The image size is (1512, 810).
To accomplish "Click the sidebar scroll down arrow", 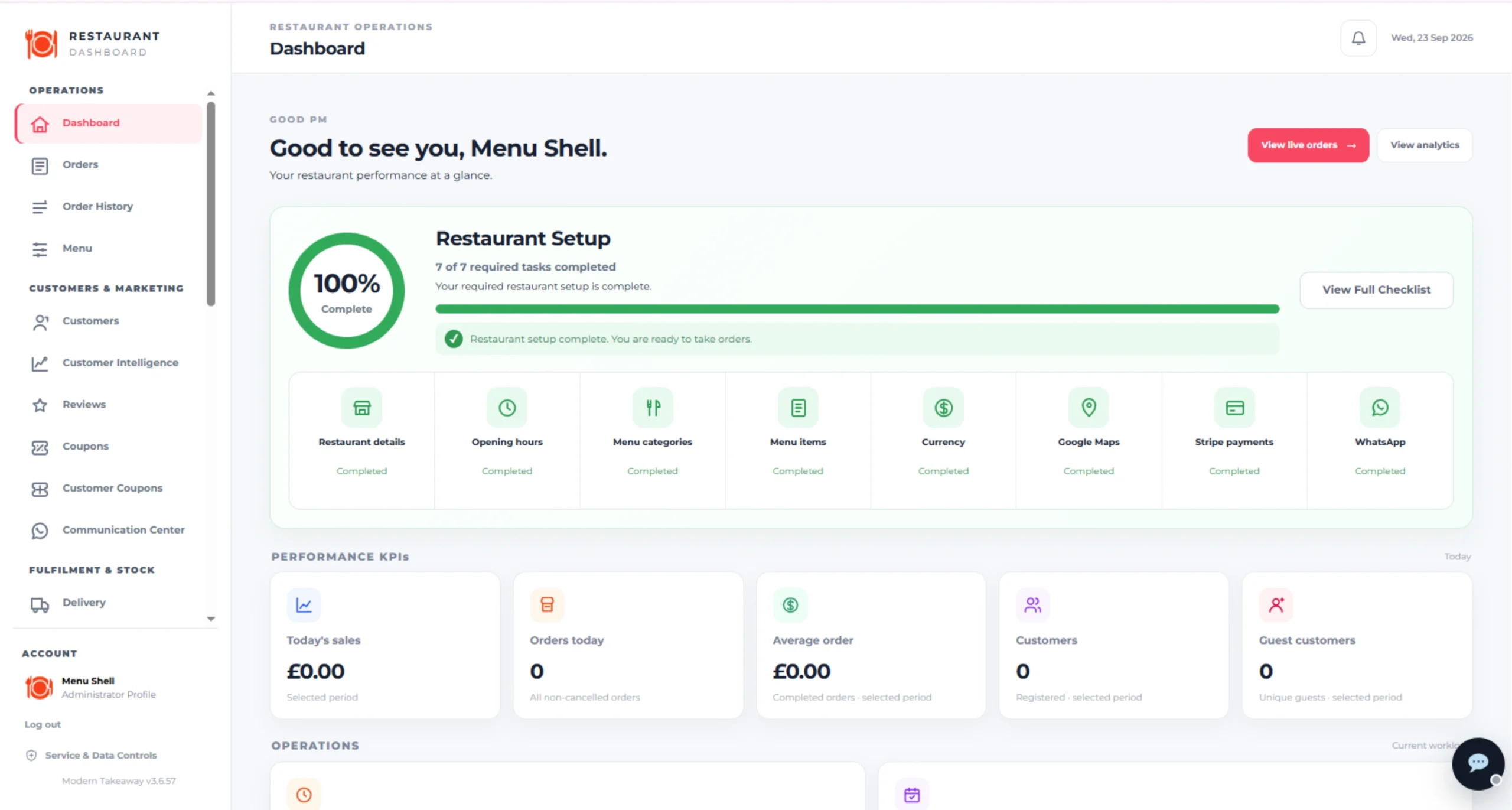I will click(211, 619).
